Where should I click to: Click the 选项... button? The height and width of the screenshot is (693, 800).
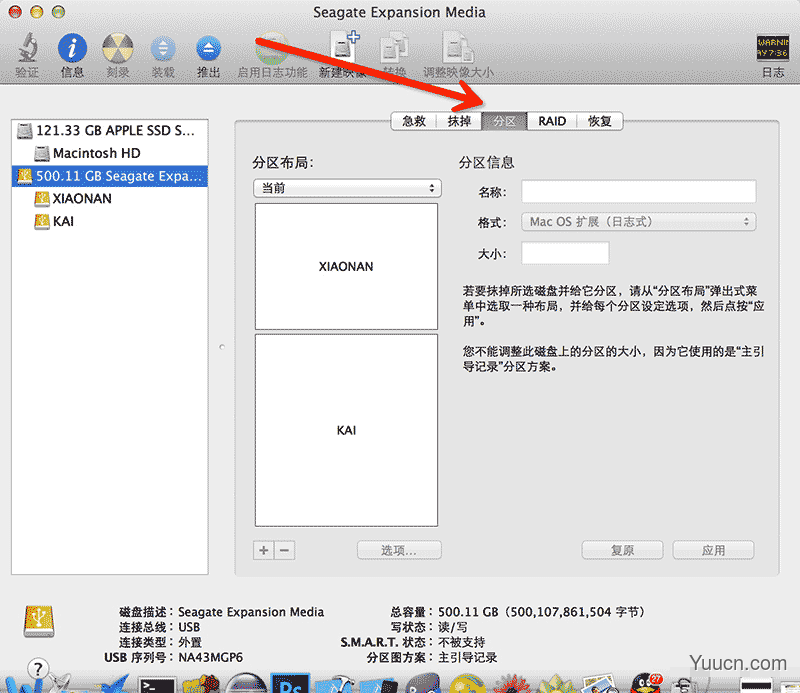399,550
